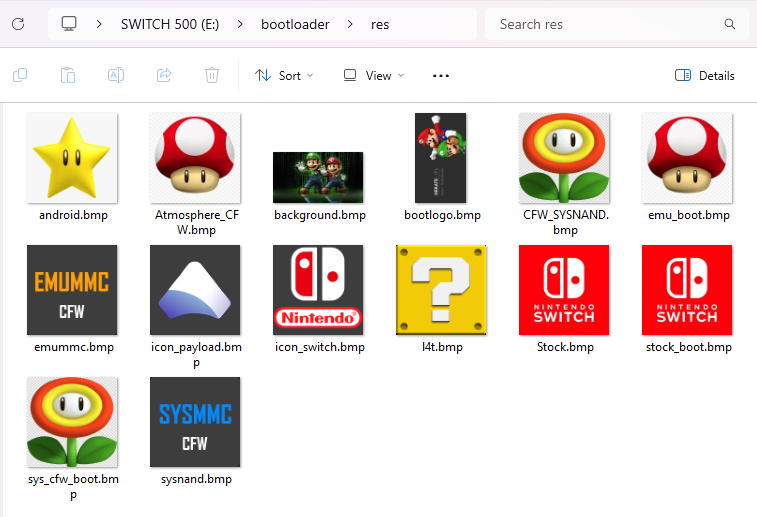Click the stock_boot.bmp file name
The image size is (757, 517).
coord(688,347)
